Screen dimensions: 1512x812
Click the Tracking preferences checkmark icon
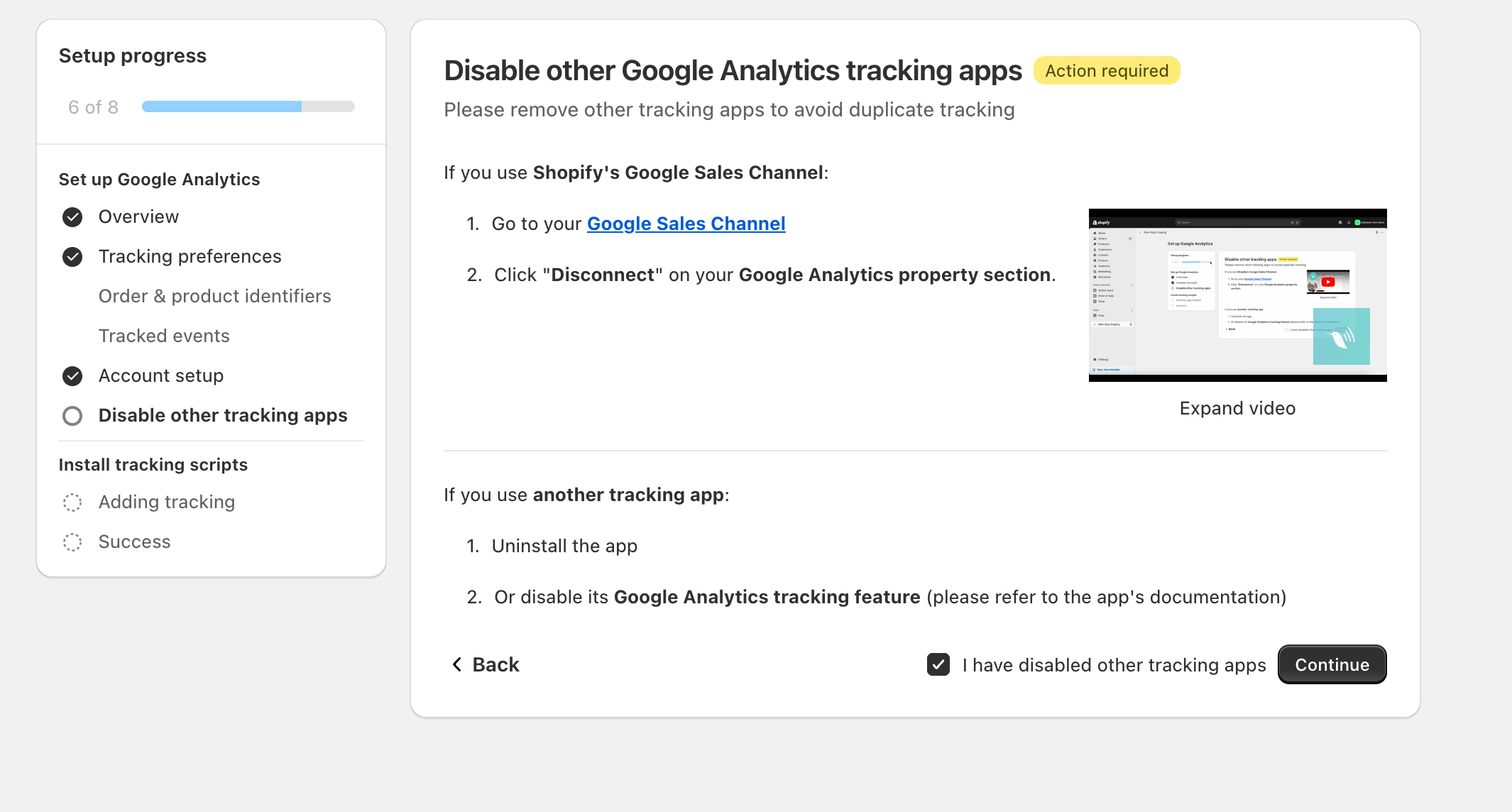coord(72,257)
